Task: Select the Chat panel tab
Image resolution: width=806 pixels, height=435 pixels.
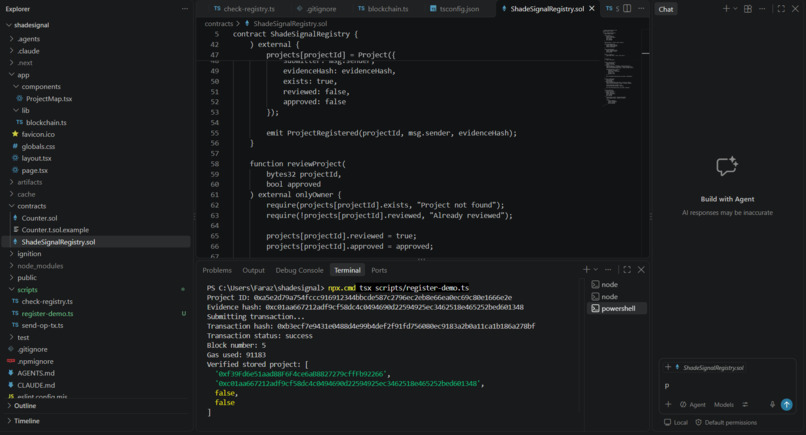Action: (666, 9)
